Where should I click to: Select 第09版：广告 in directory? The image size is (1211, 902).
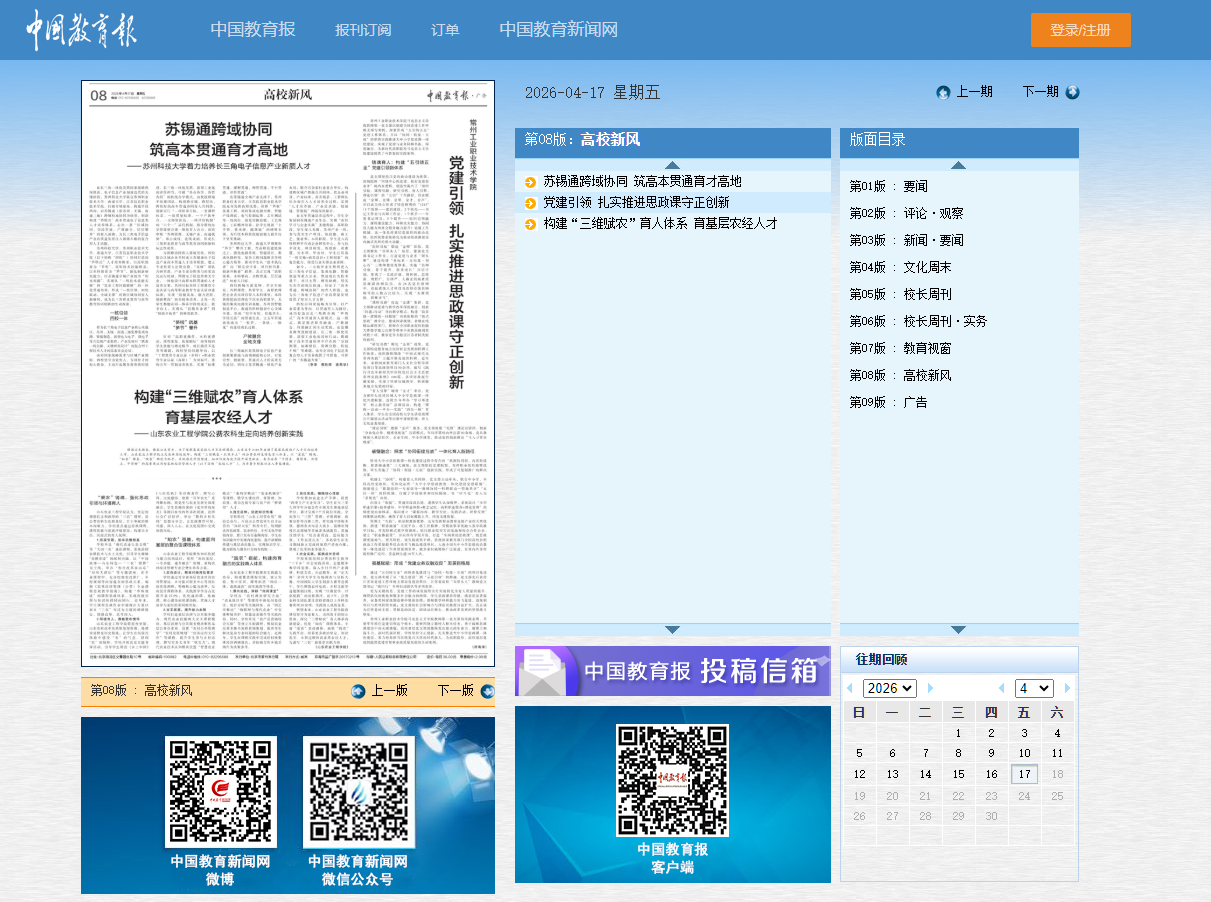[889, 402]
